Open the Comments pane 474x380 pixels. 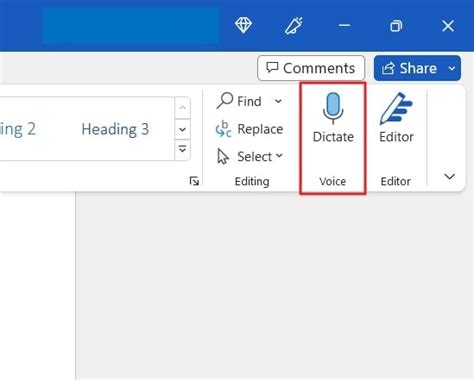[x=311, y=68]
